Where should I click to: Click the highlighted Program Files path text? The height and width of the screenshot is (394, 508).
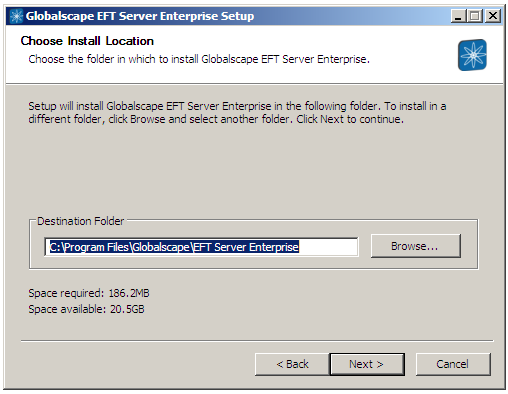174,247
